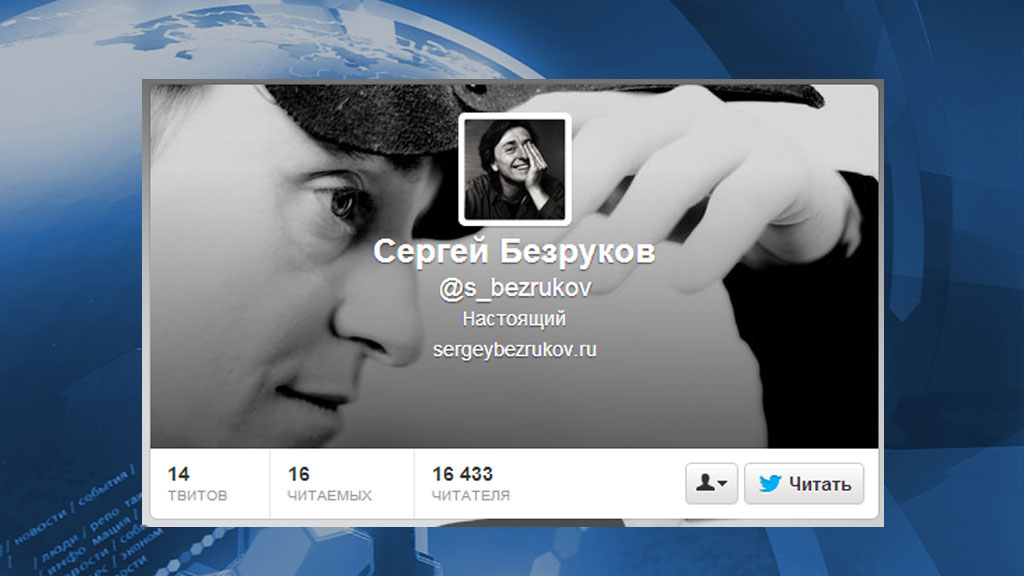Click the bio text Настоящий
The image size is (1024, 576).
click(x=514, y=319)
